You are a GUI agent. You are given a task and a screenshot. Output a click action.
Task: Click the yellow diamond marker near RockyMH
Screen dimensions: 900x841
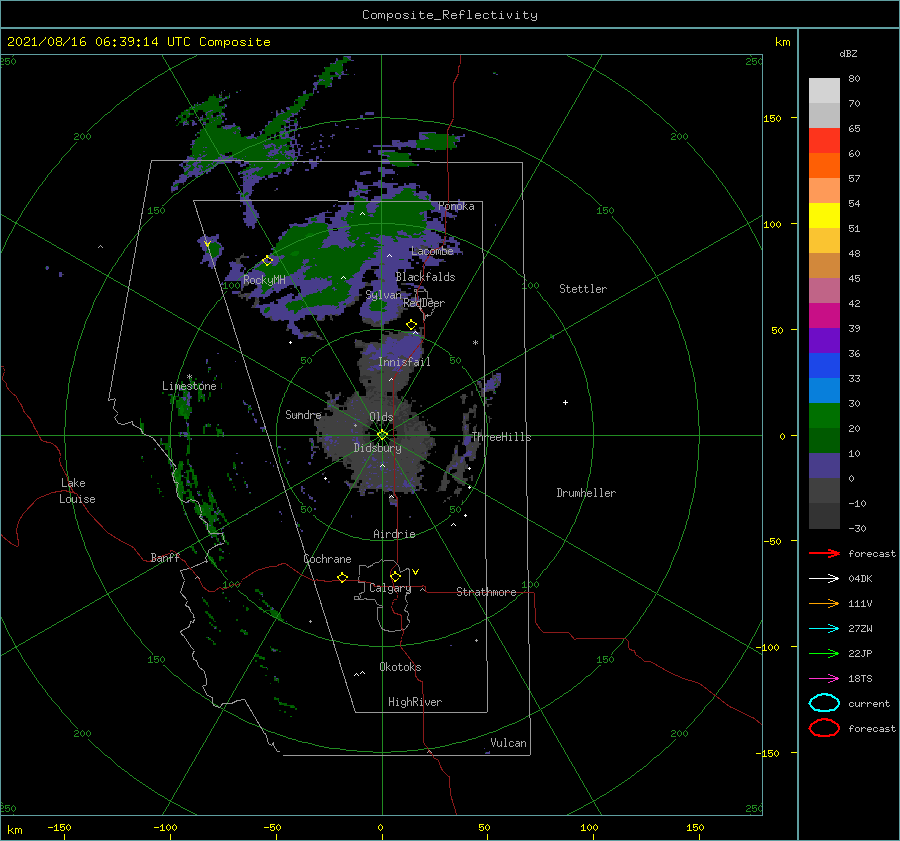pos(267,261)
